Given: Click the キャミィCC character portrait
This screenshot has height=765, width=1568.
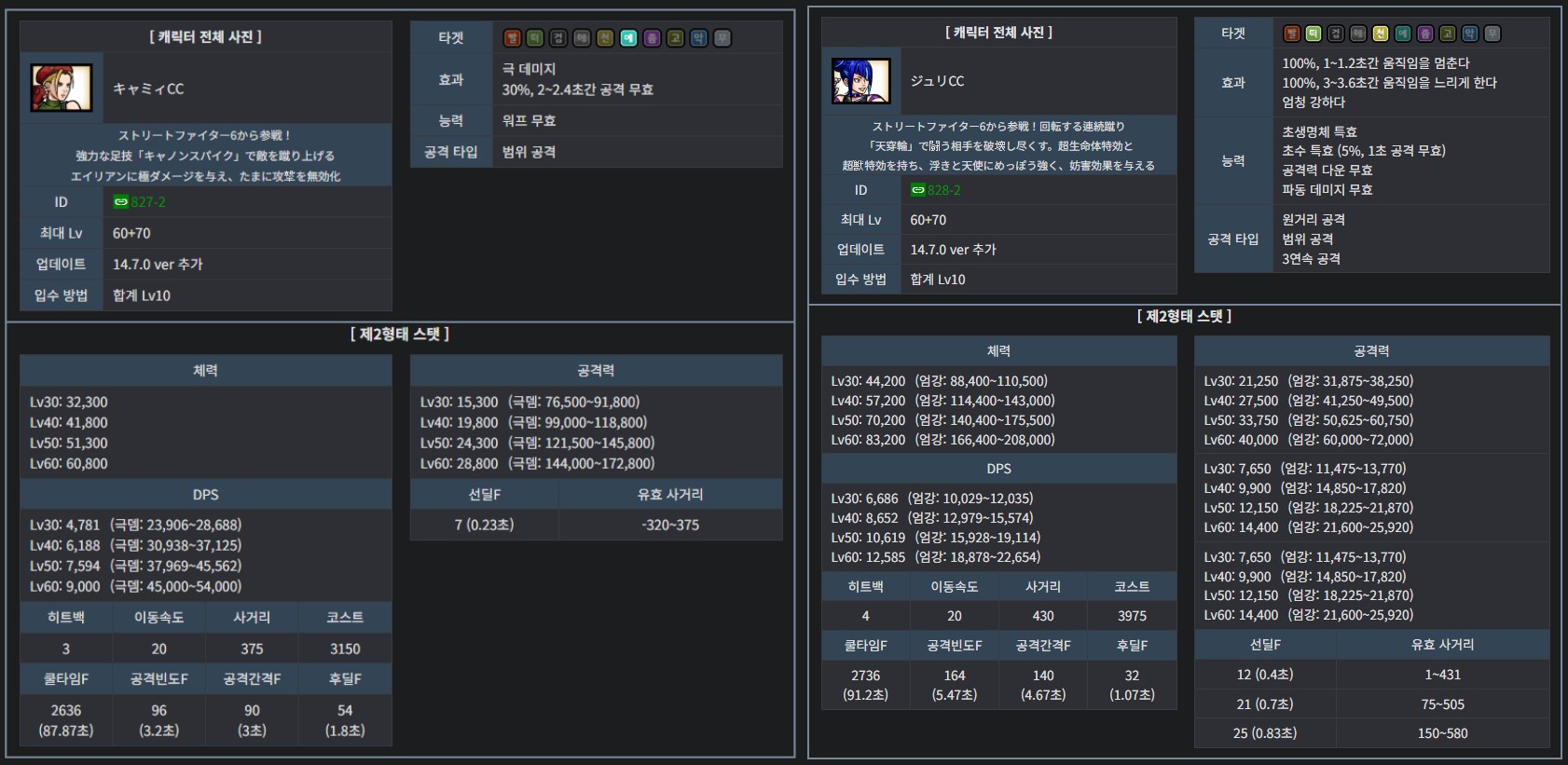Looking at the screenshot, I should [x=62, y=89].
